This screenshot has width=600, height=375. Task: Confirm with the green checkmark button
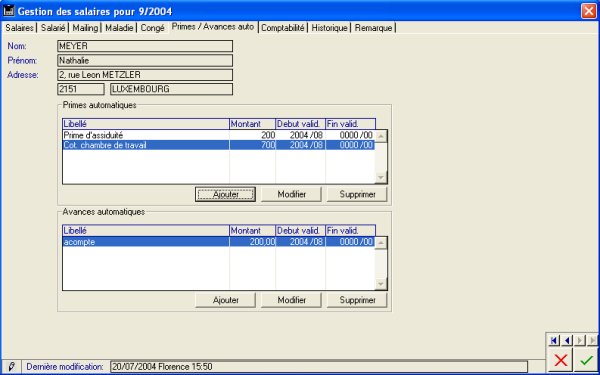coord(586,360)
